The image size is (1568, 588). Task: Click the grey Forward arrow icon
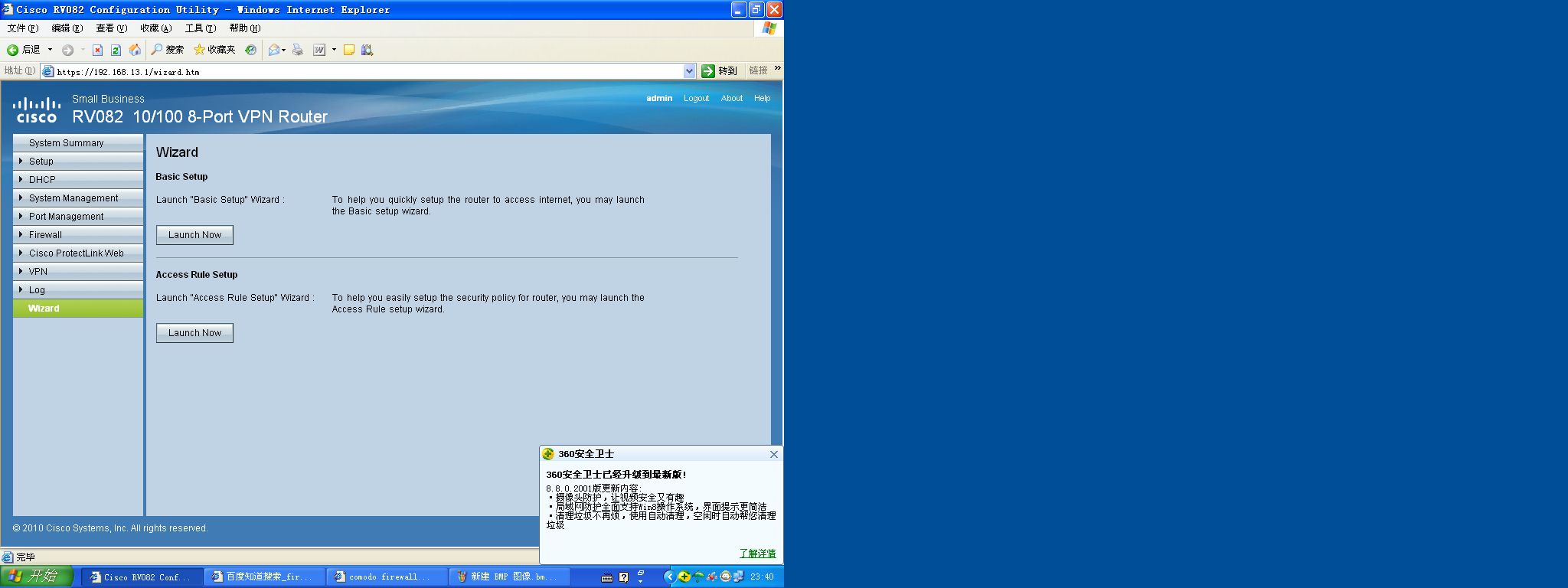coord(67,50)
